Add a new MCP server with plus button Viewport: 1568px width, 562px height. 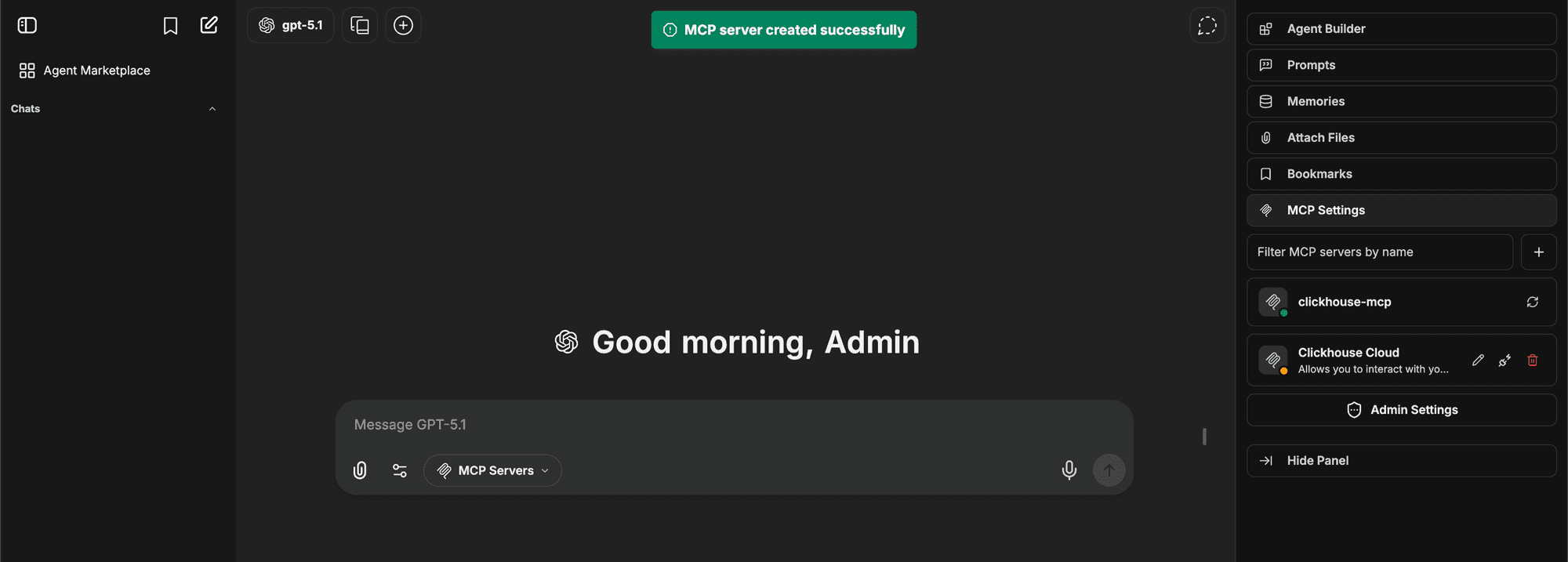click(1538, 252)
